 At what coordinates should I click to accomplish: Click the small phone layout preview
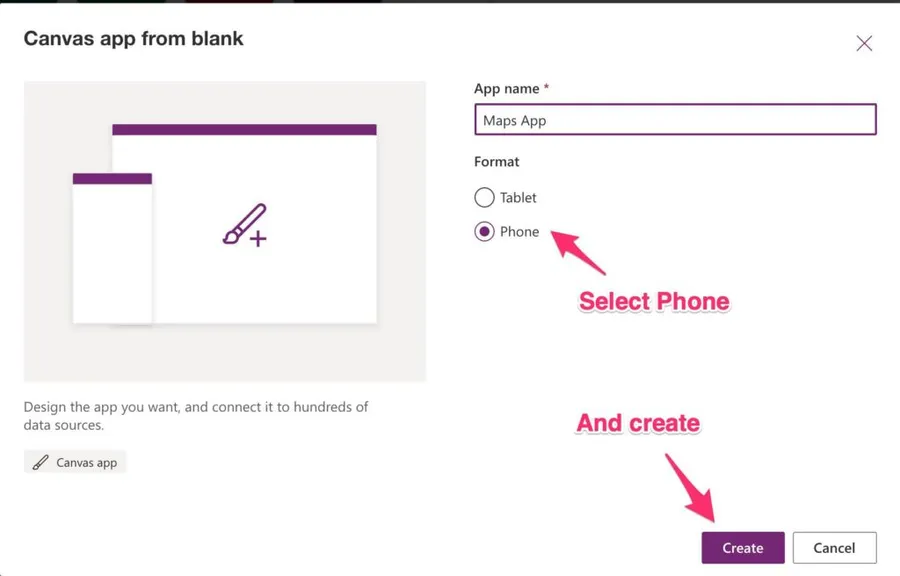point(112,255)
